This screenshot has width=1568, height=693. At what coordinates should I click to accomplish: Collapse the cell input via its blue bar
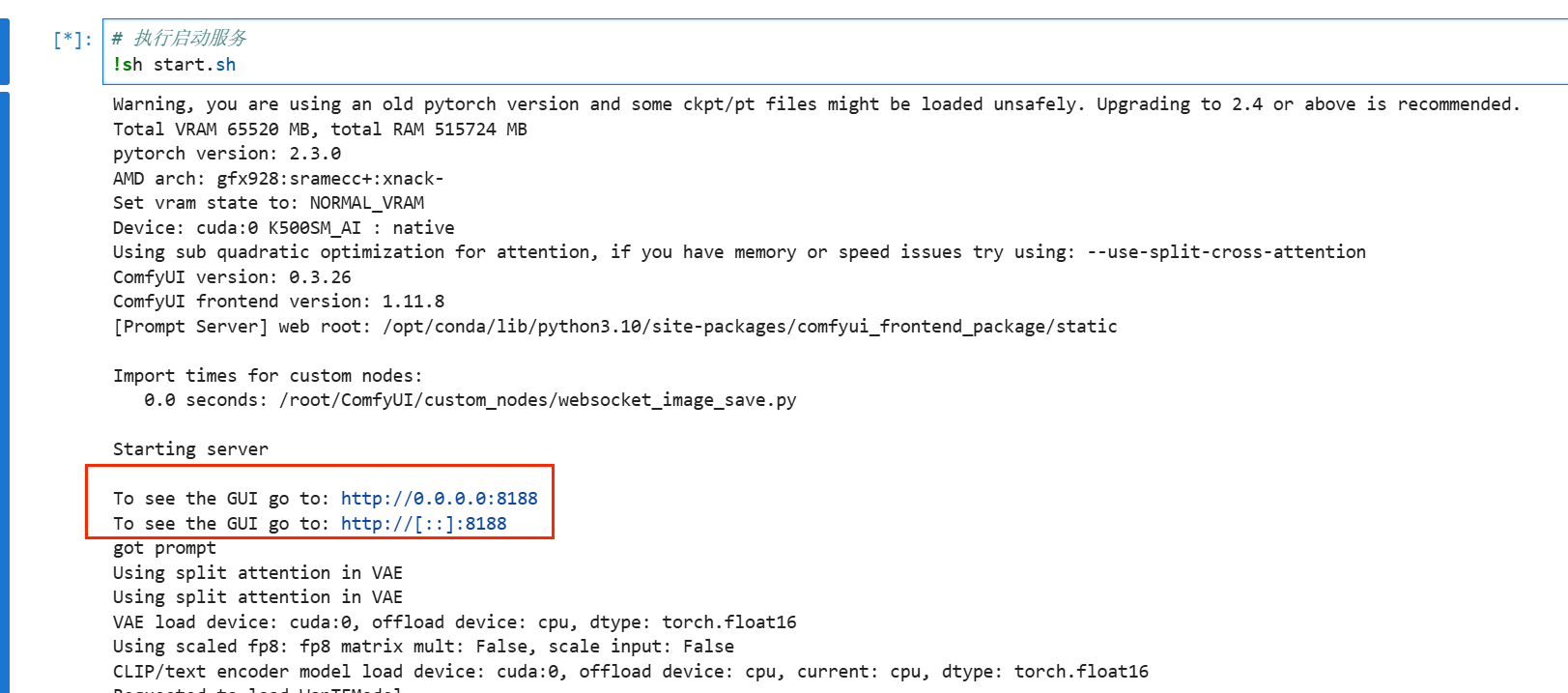coord(5,51)
